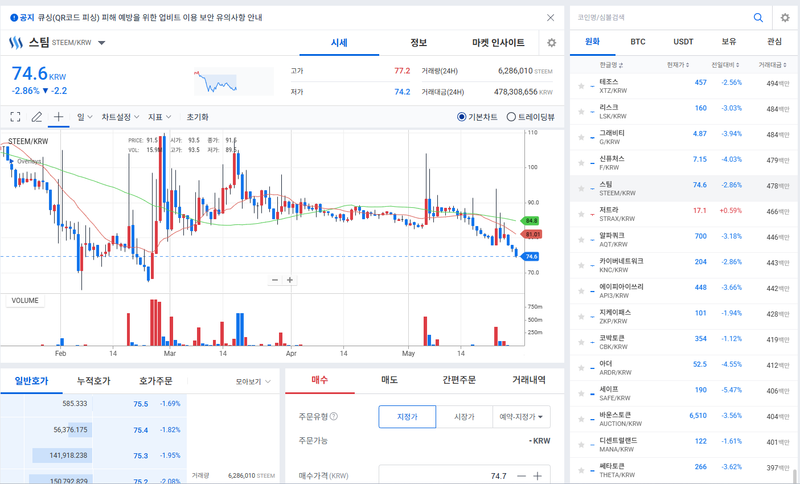Viewport: 800px width, 484px height.
Task: Open 누적호가 tab
Action: (93, 380)
